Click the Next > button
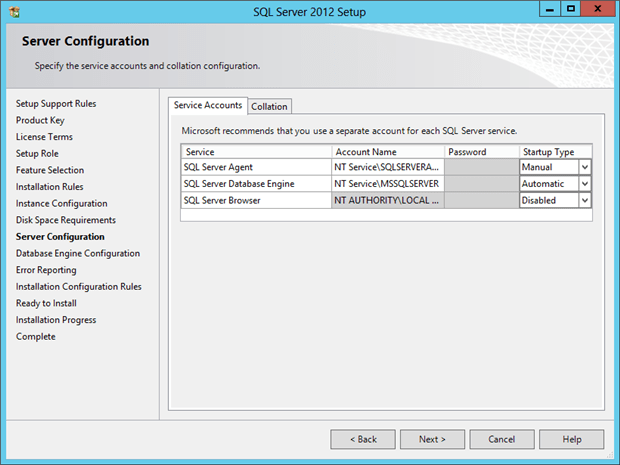The image size is (620, 465). (432, 439)
